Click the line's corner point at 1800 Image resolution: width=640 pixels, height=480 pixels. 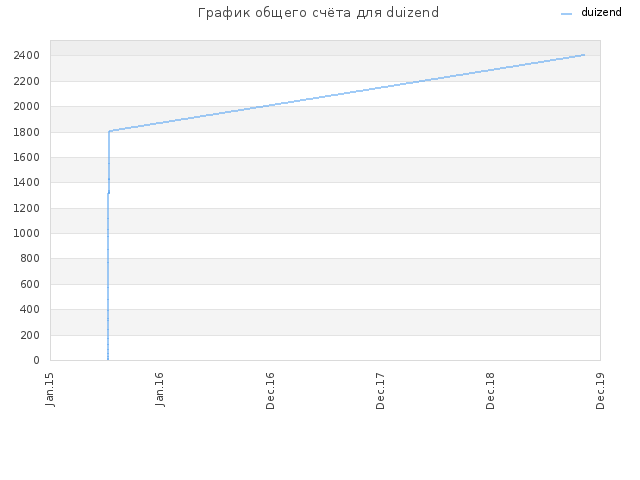click(109, 131)
